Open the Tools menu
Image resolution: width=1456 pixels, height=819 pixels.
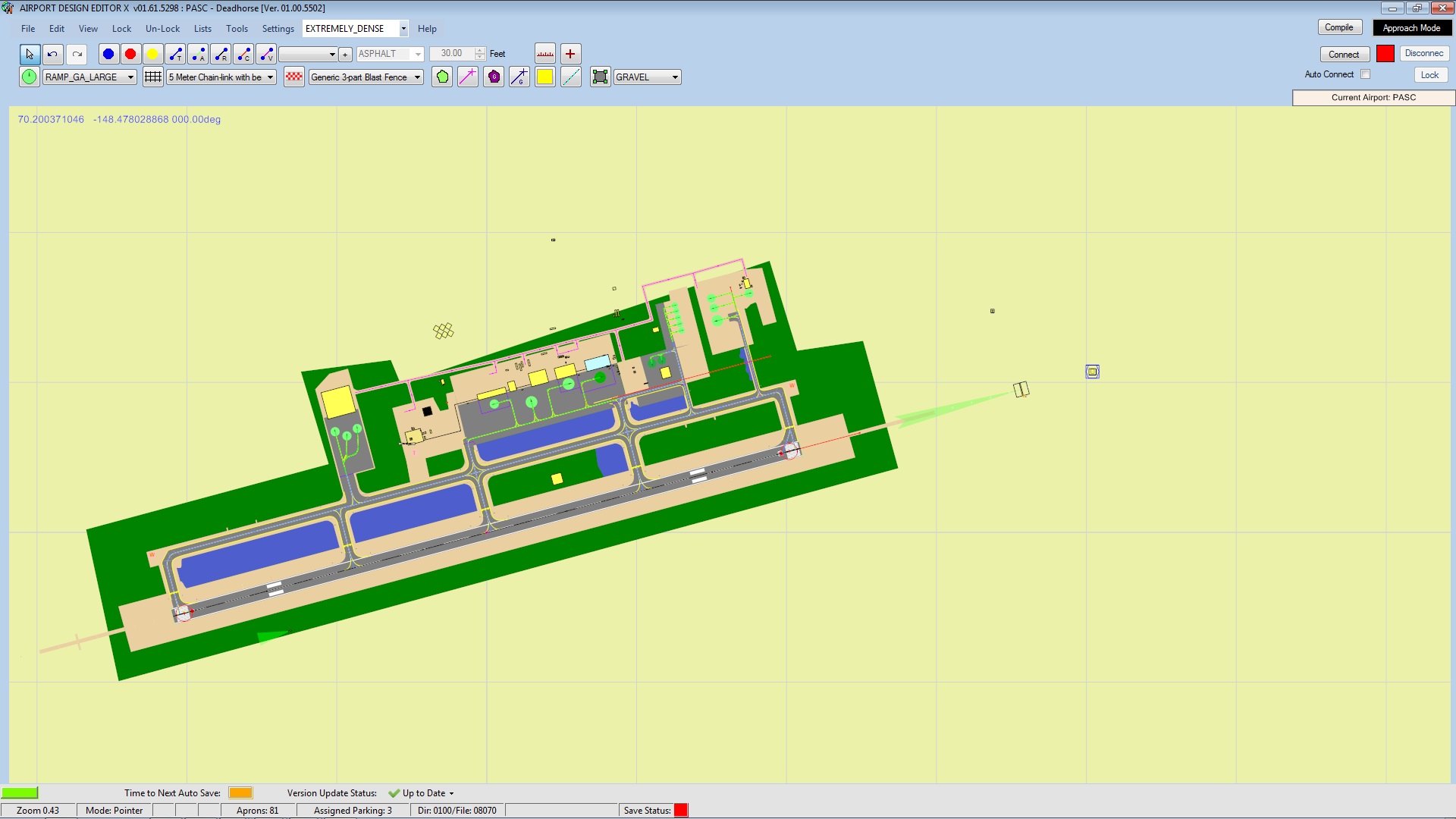point(237,29)
